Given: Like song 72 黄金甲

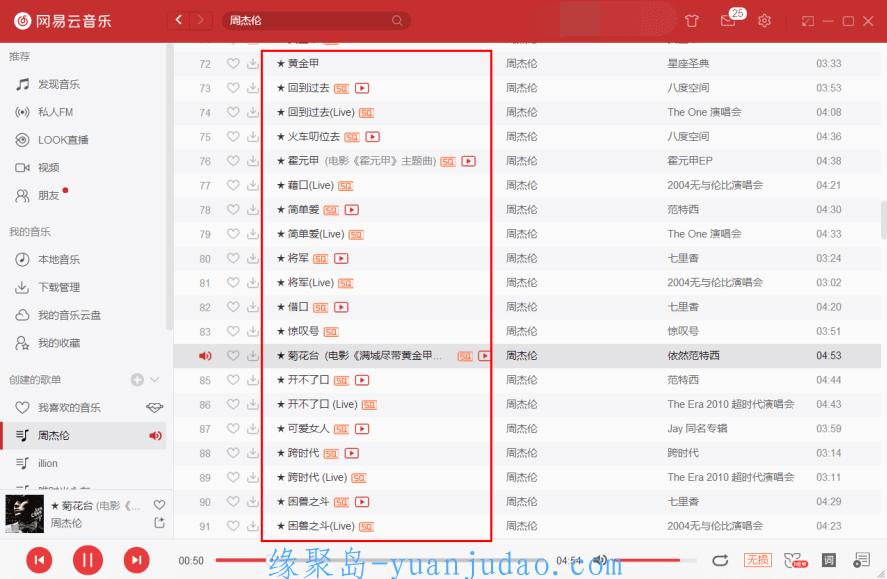Looking at the screenshot, I should point(232,63).
